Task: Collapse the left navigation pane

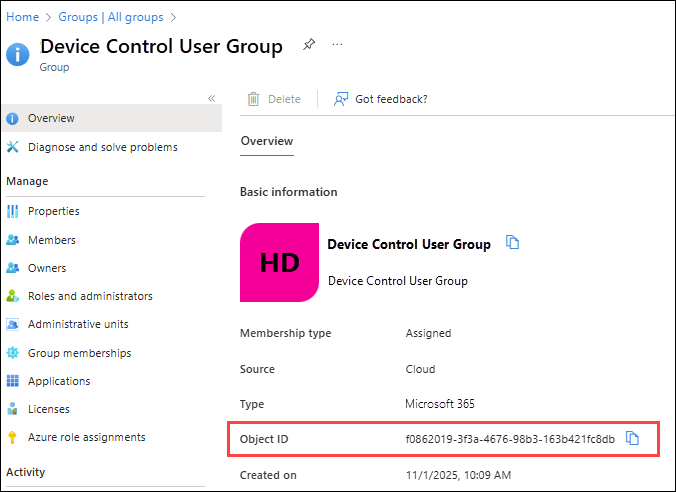Action: point(211,98)
